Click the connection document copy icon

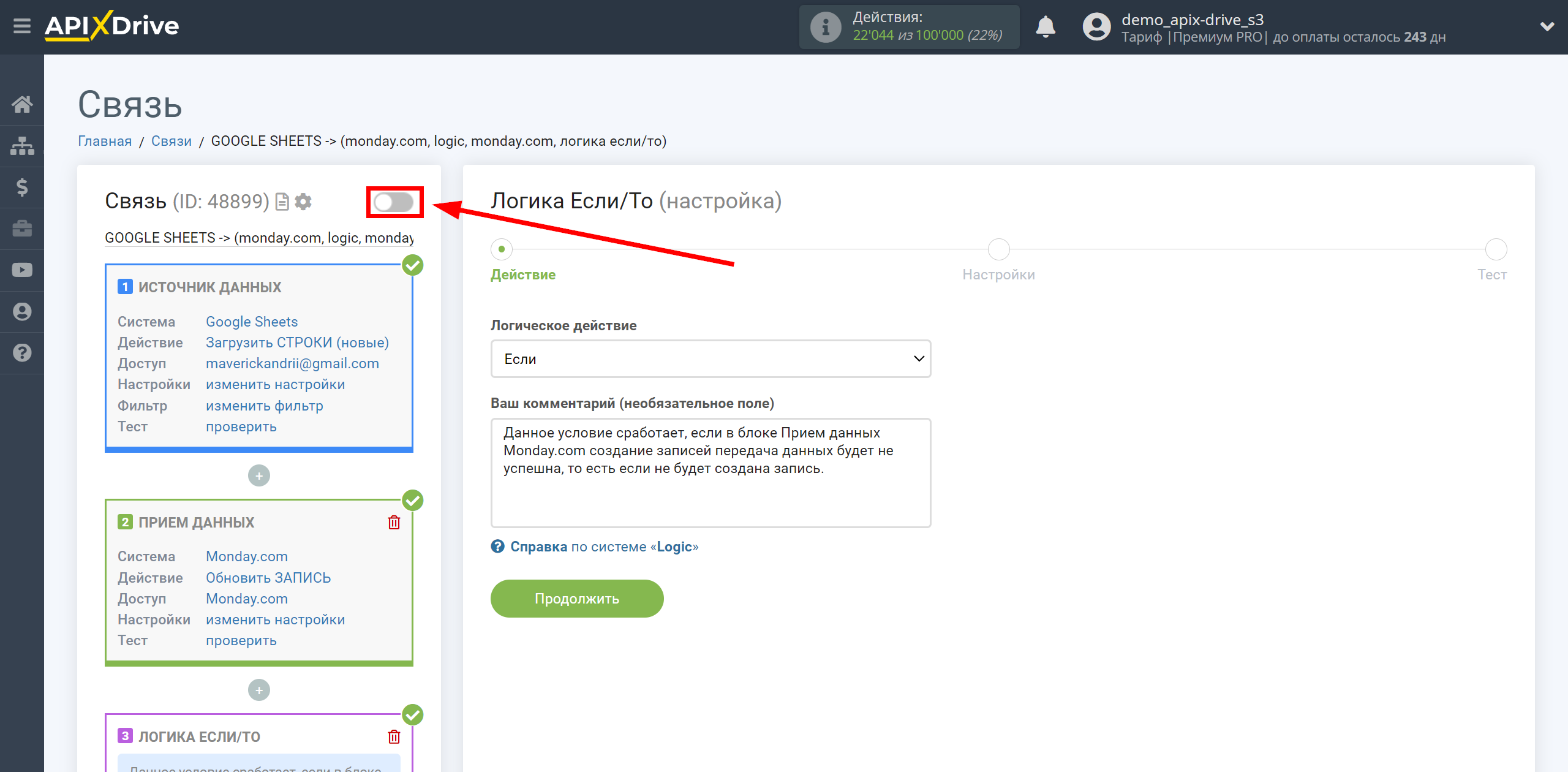tap(282, 202)
